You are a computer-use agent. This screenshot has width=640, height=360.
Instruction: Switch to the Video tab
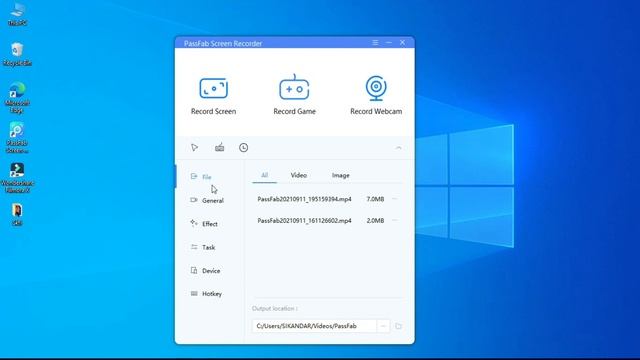tap(298, 175)
